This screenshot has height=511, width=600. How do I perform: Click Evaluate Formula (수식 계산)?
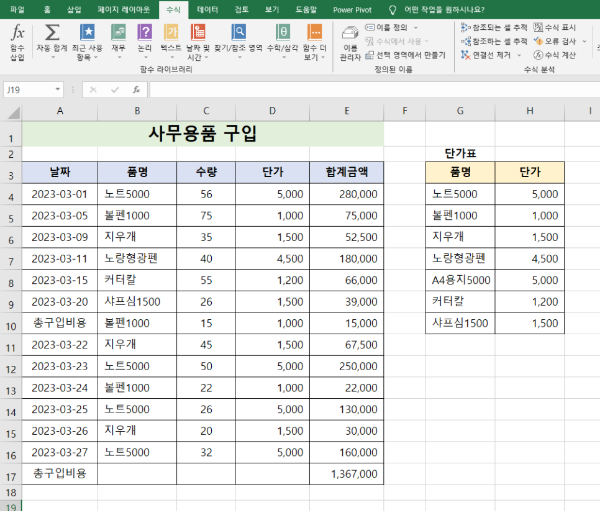555,55
